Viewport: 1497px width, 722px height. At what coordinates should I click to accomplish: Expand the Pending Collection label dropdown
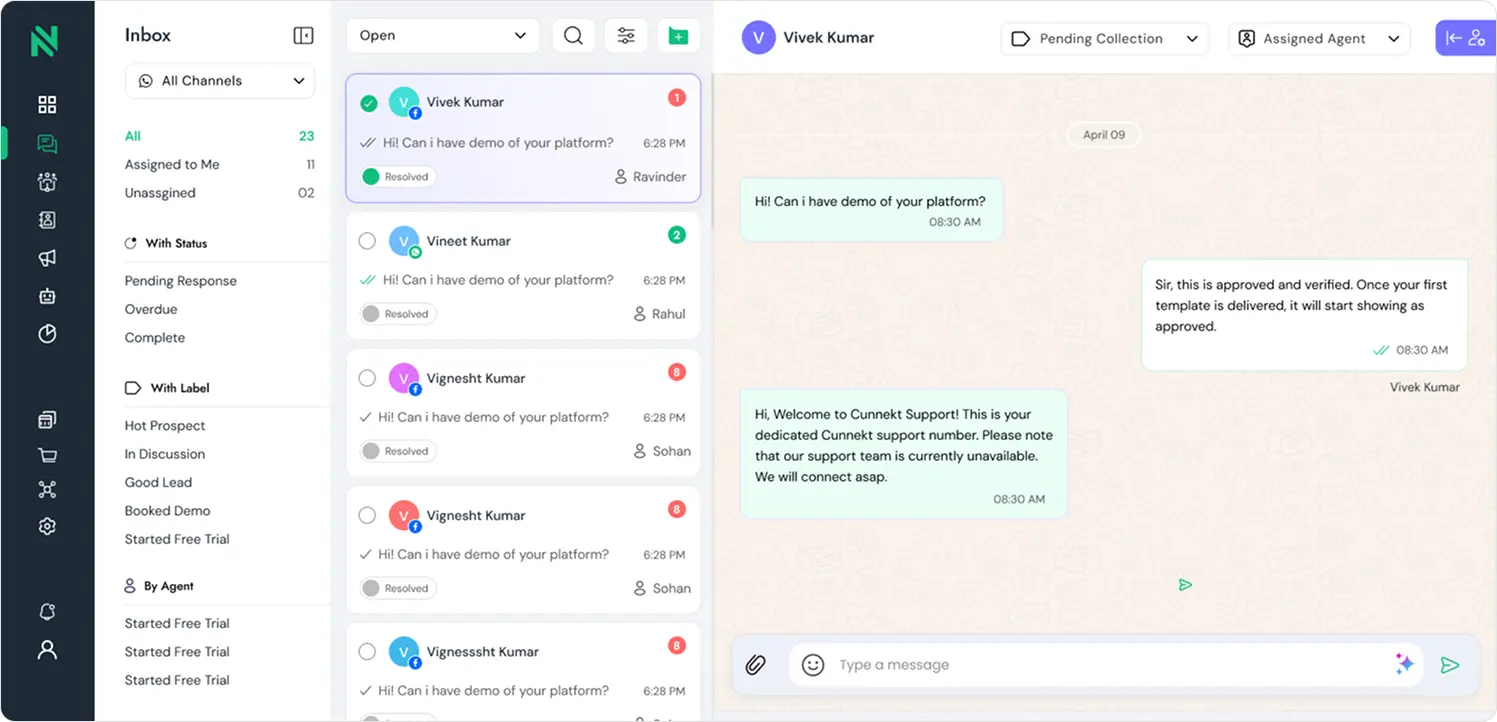point(1104,38)
